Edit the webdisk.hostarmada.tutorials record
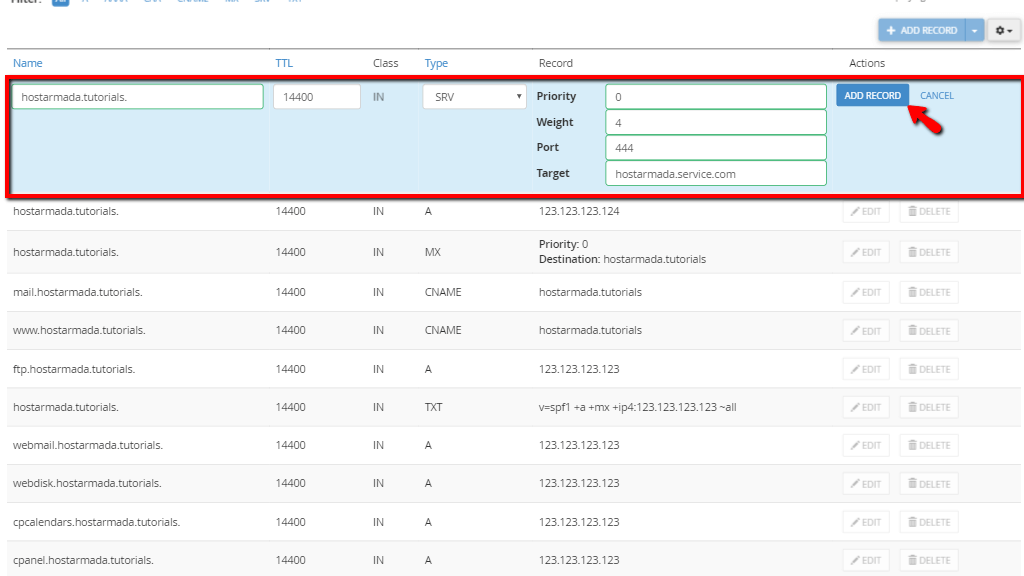This screenshot has width=1024, height=576. point(866,484)
